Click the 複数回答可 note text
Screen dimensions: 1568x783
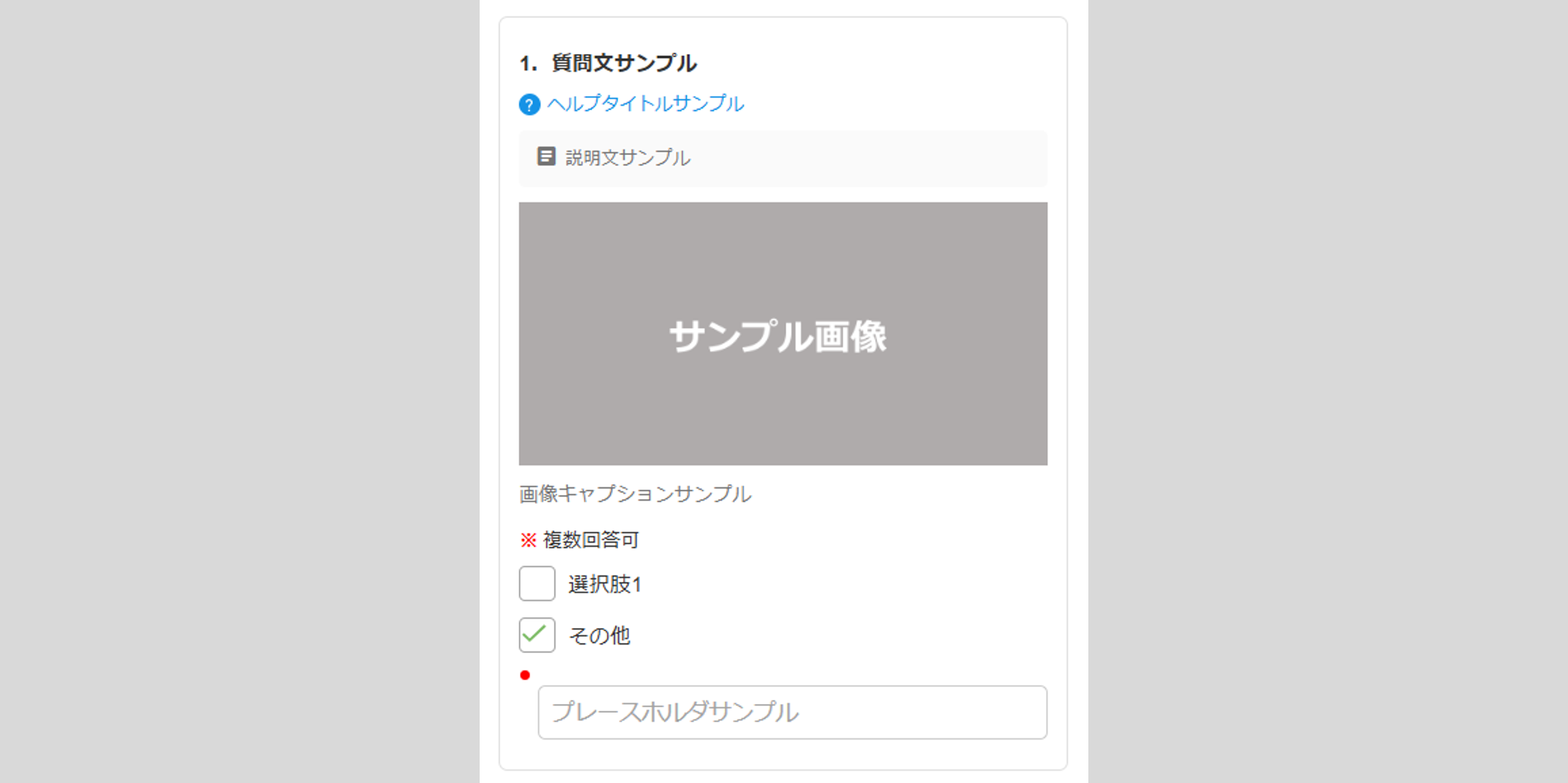point(591,540)
